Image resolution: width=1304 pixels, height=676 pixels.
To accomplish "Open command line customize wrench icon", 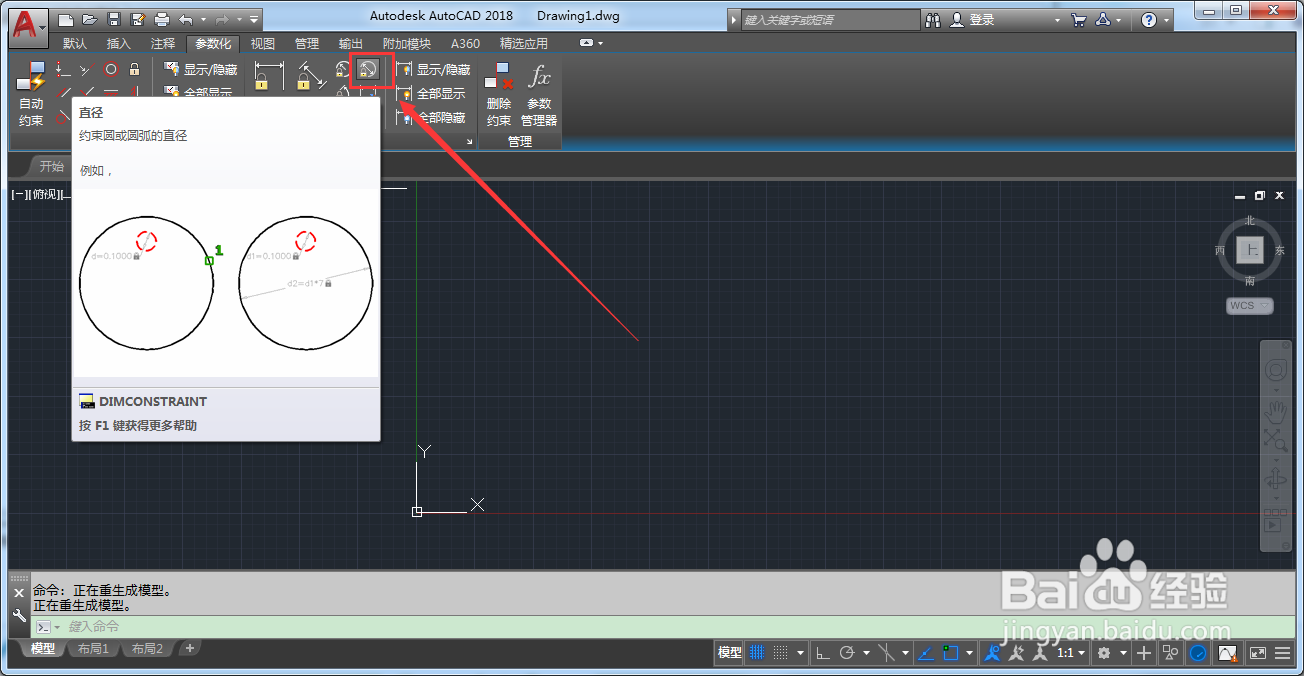I will coord(19,616).
